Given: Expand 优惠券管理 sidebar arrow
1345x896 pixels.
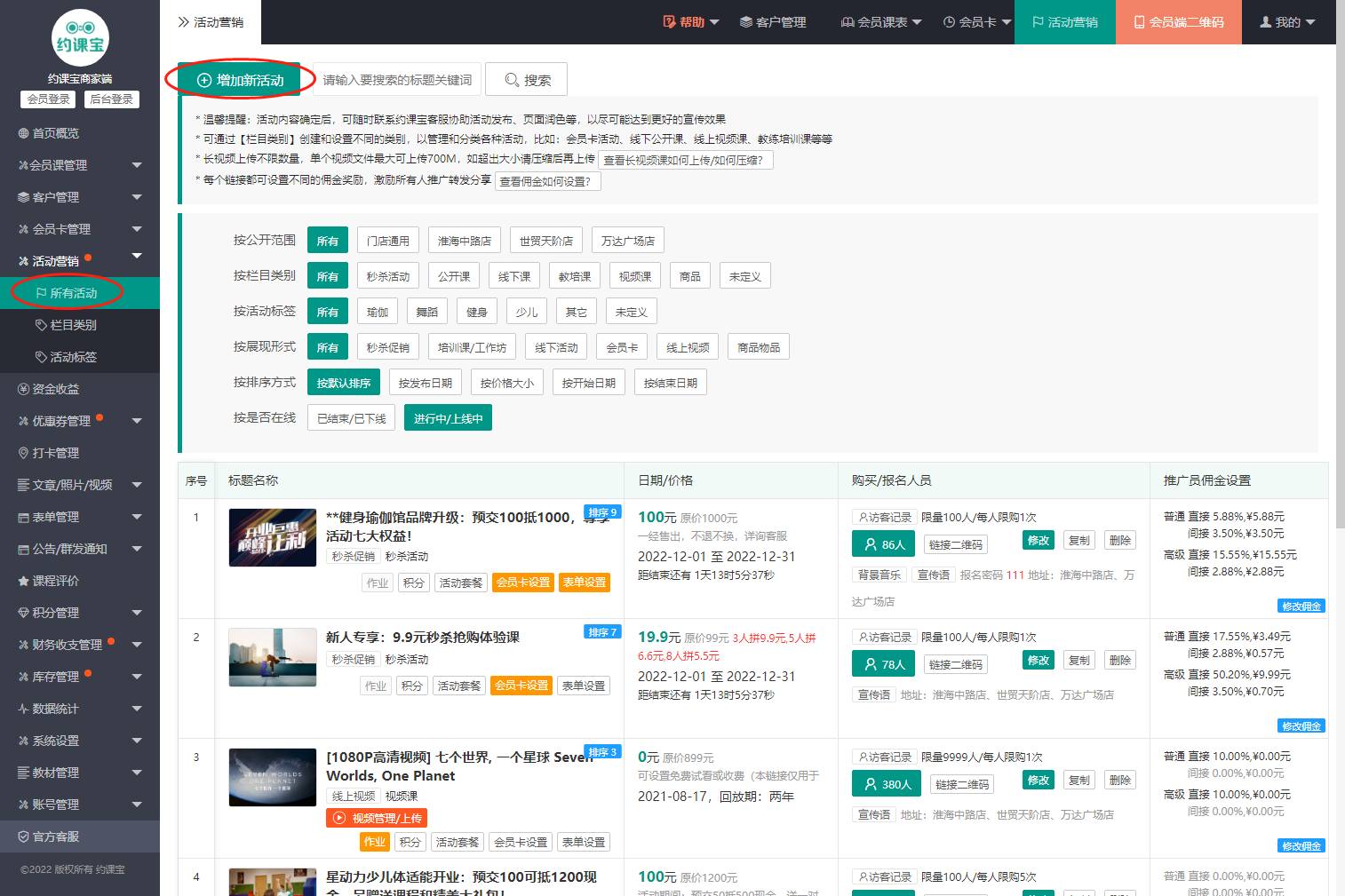Looking at the screenshot, I should coord(137,421).
